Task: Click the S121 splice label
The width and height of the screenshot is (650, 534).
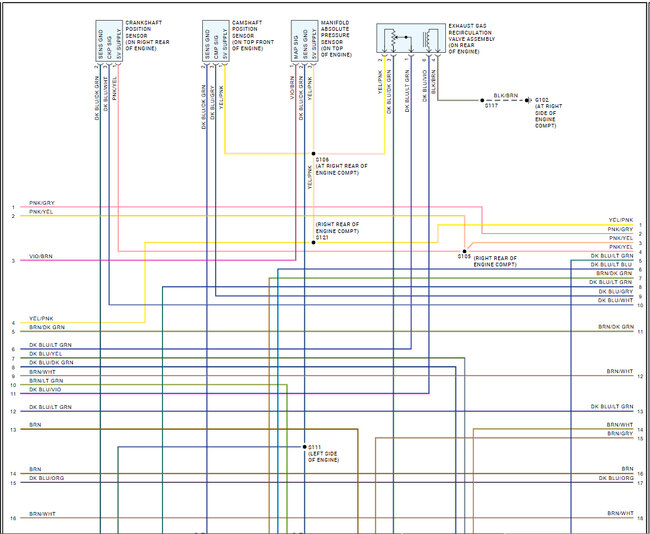Action: pos(322,238)
